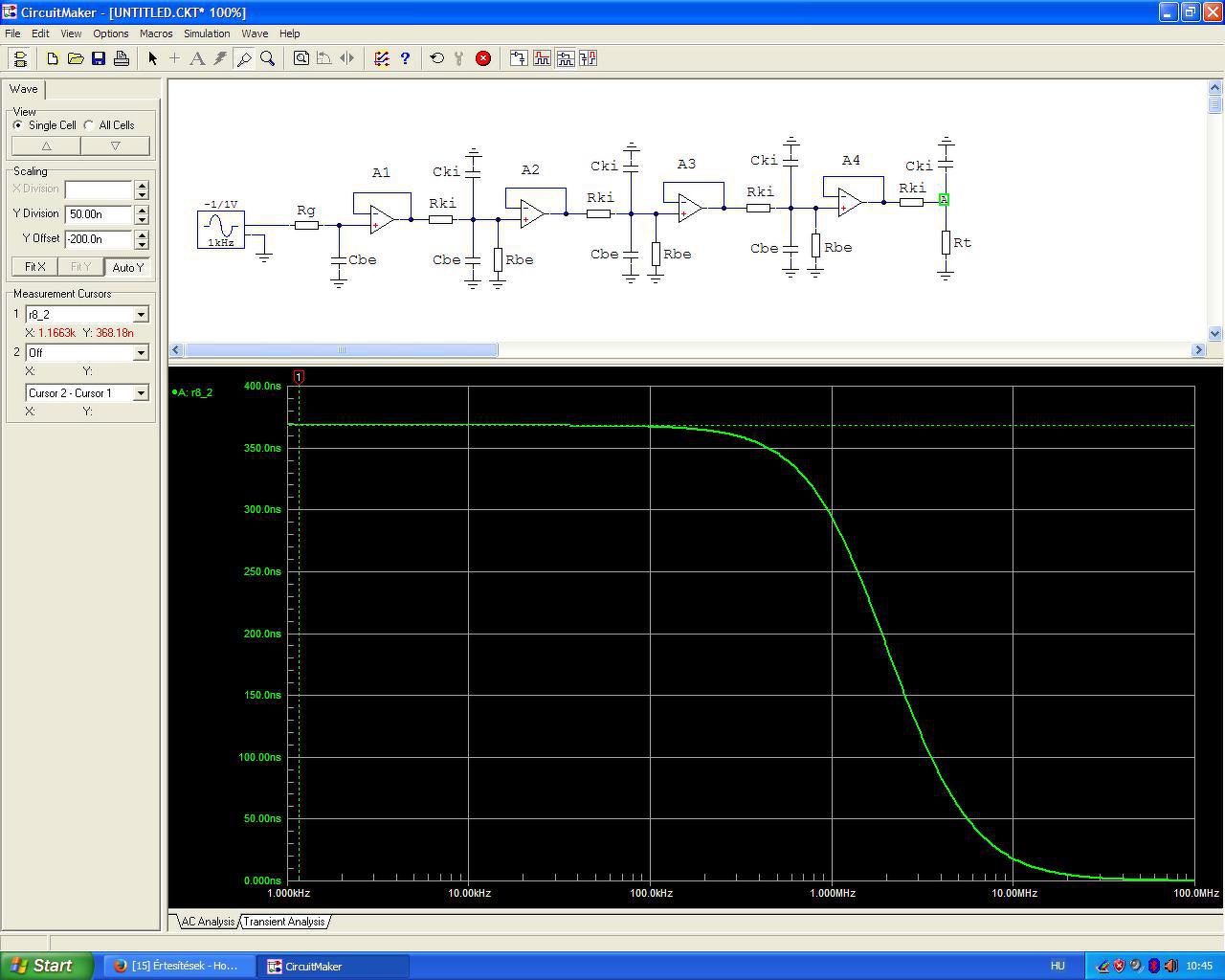Switch to the AC Analysis tab

pyautogui.click(x=208, y=922)
